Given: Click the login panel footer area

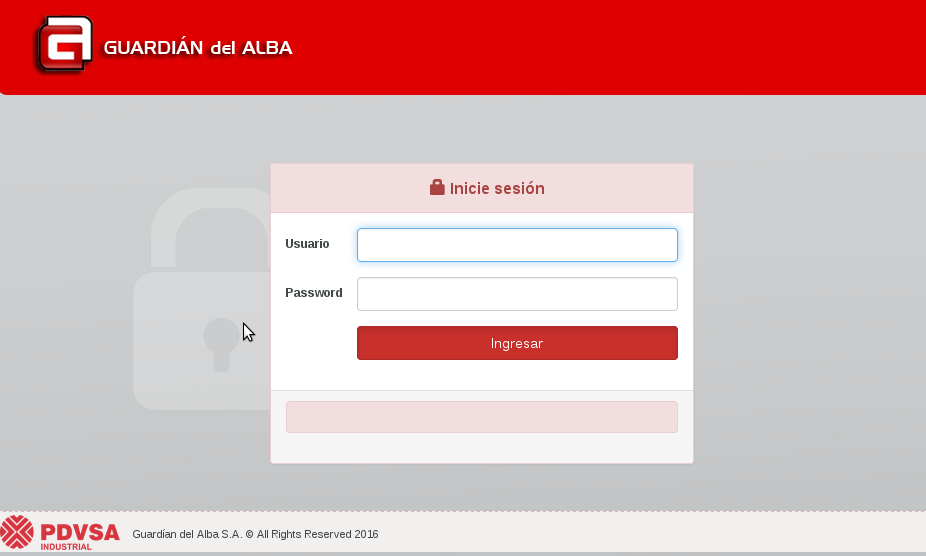Looking at the screenshot, I should pos(482,427).
